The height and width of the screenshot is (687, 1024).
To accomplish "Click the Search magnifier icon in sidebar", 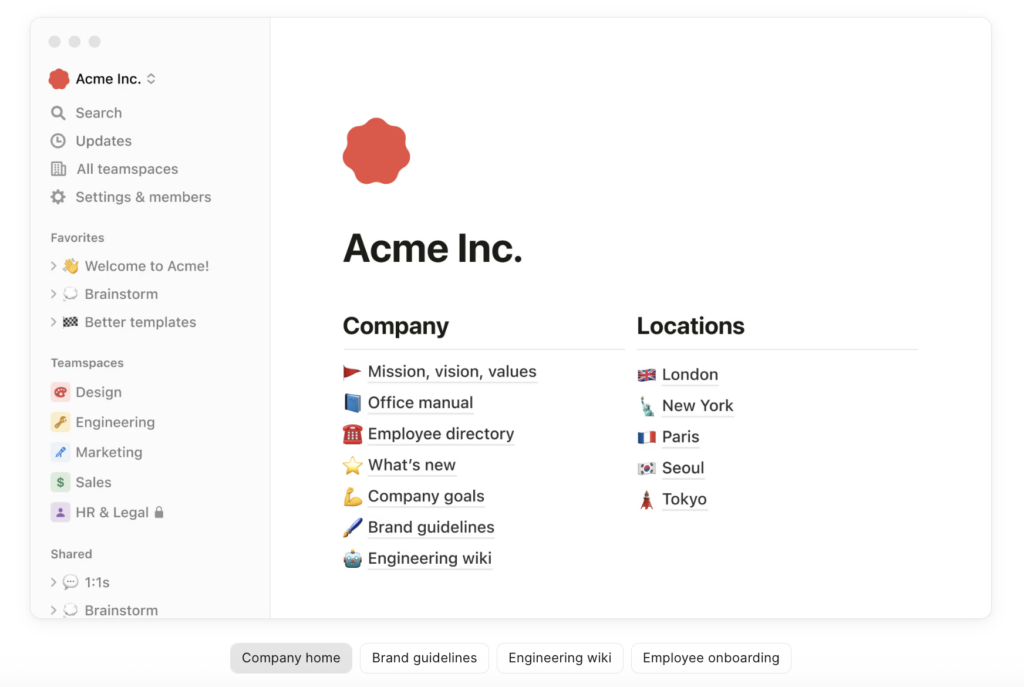I will [x=58, y=113].
